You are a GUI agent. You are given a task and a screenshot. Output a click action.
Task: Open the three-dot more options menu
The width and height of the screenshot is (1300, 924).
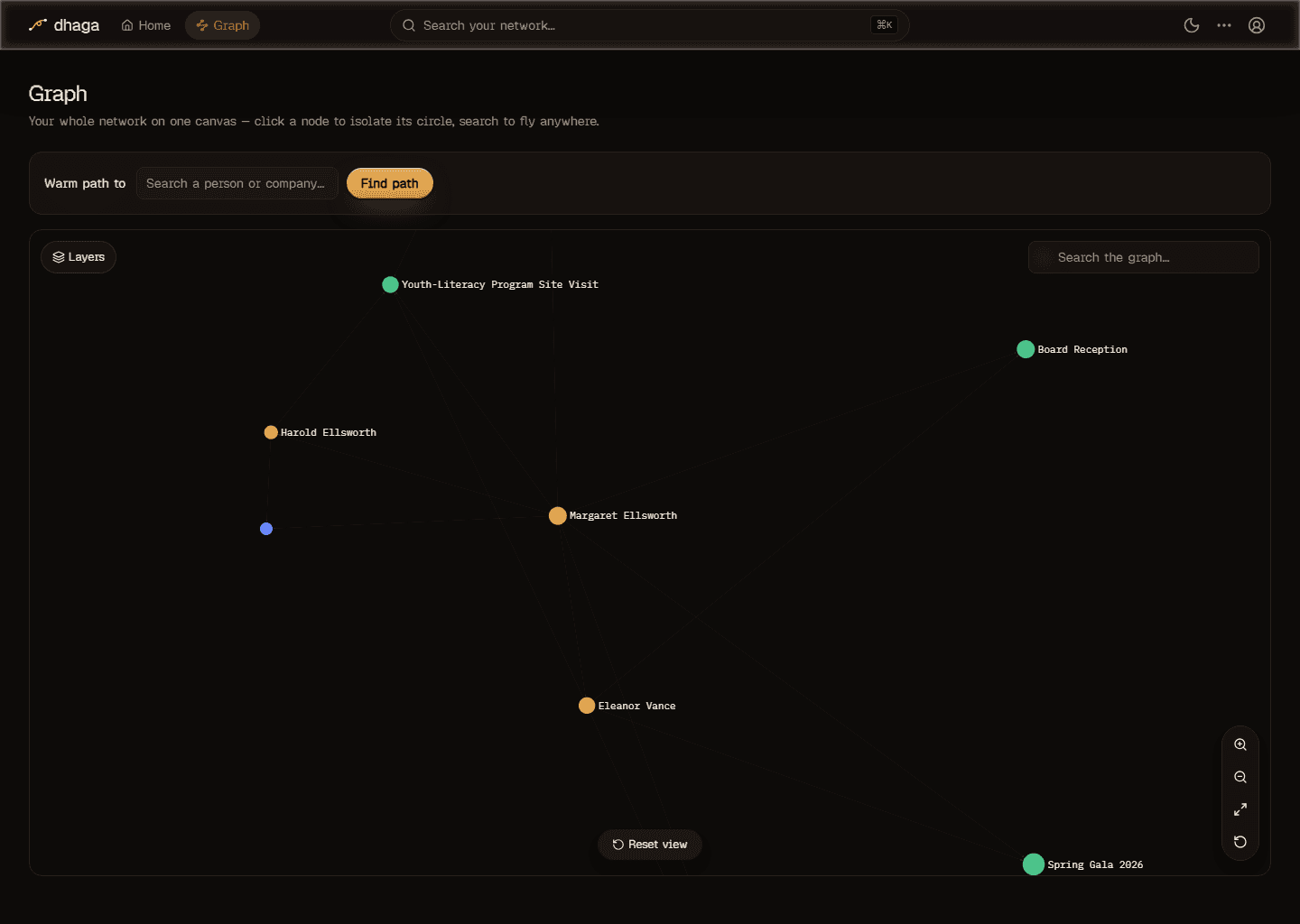pos(1224,25)
